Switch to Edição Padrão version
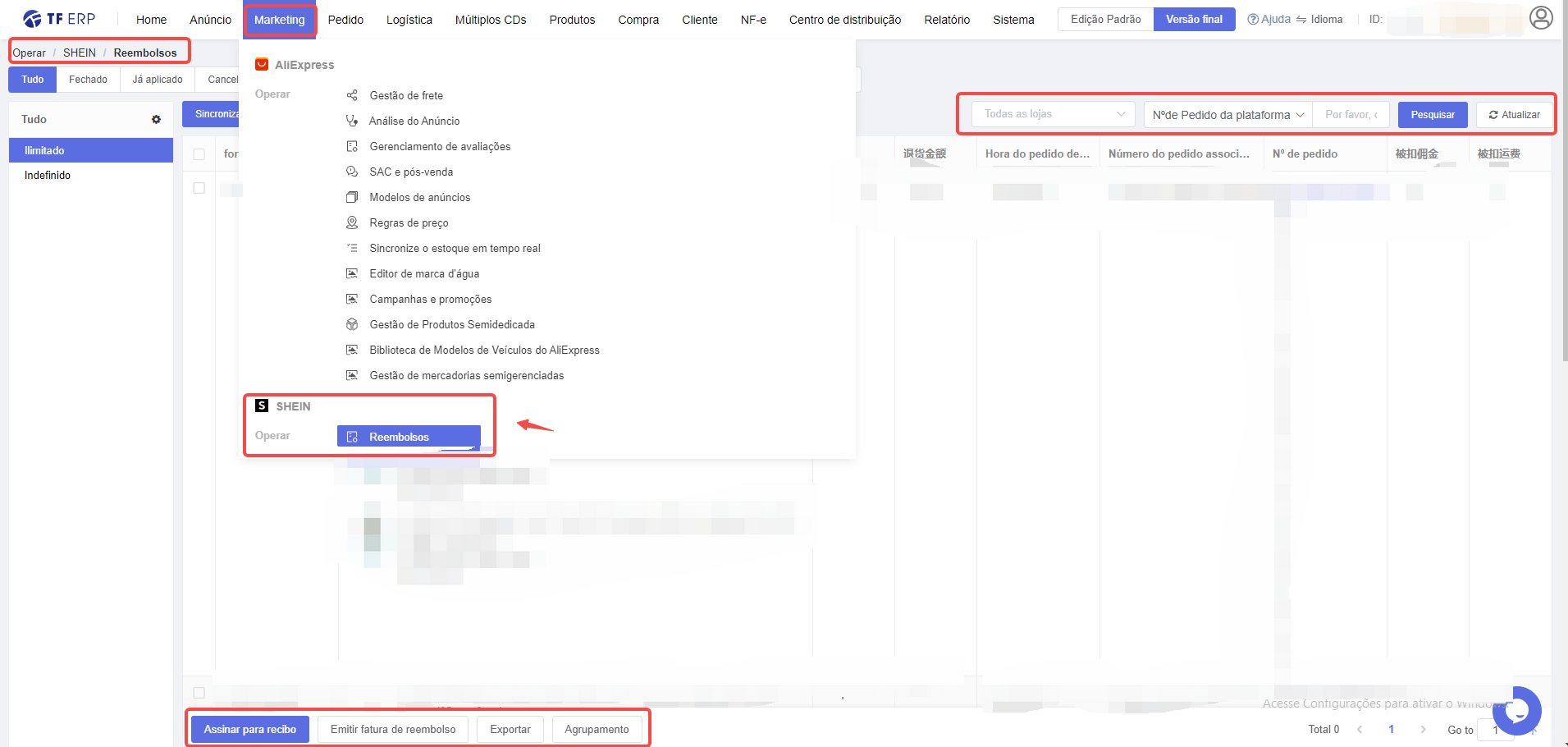Screen dimensions: 1568x747 click(x=1105, y=19)
